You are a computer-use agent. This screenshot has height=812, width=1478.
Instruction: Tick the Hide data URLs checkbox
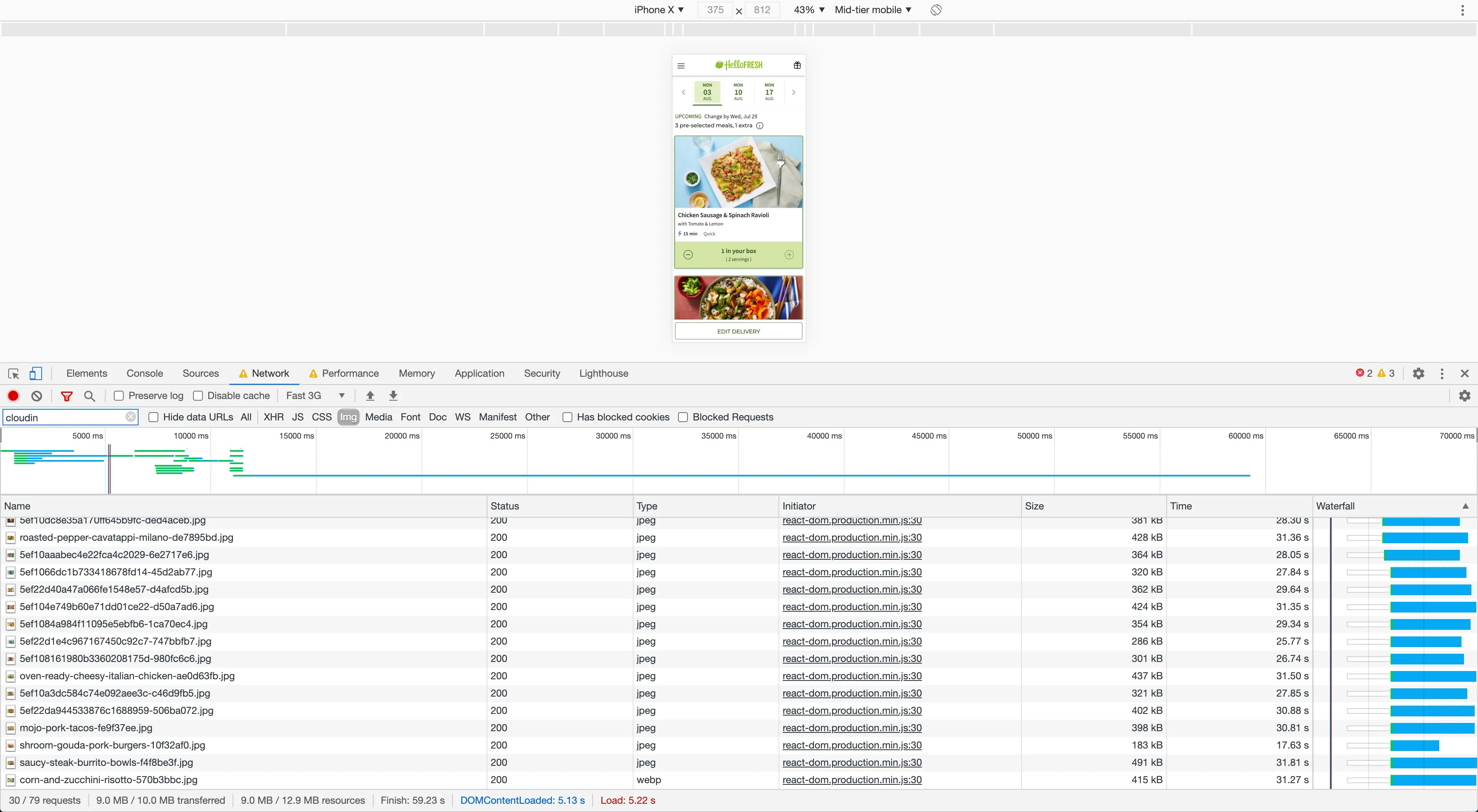153,418
